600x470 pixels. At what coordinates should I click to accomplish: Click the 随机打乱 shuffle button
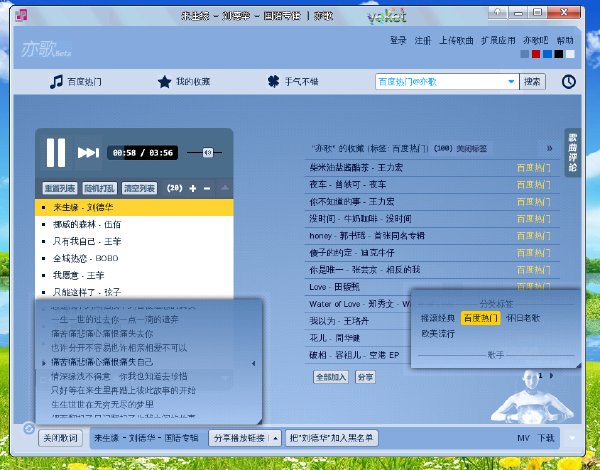coord(99,188)
